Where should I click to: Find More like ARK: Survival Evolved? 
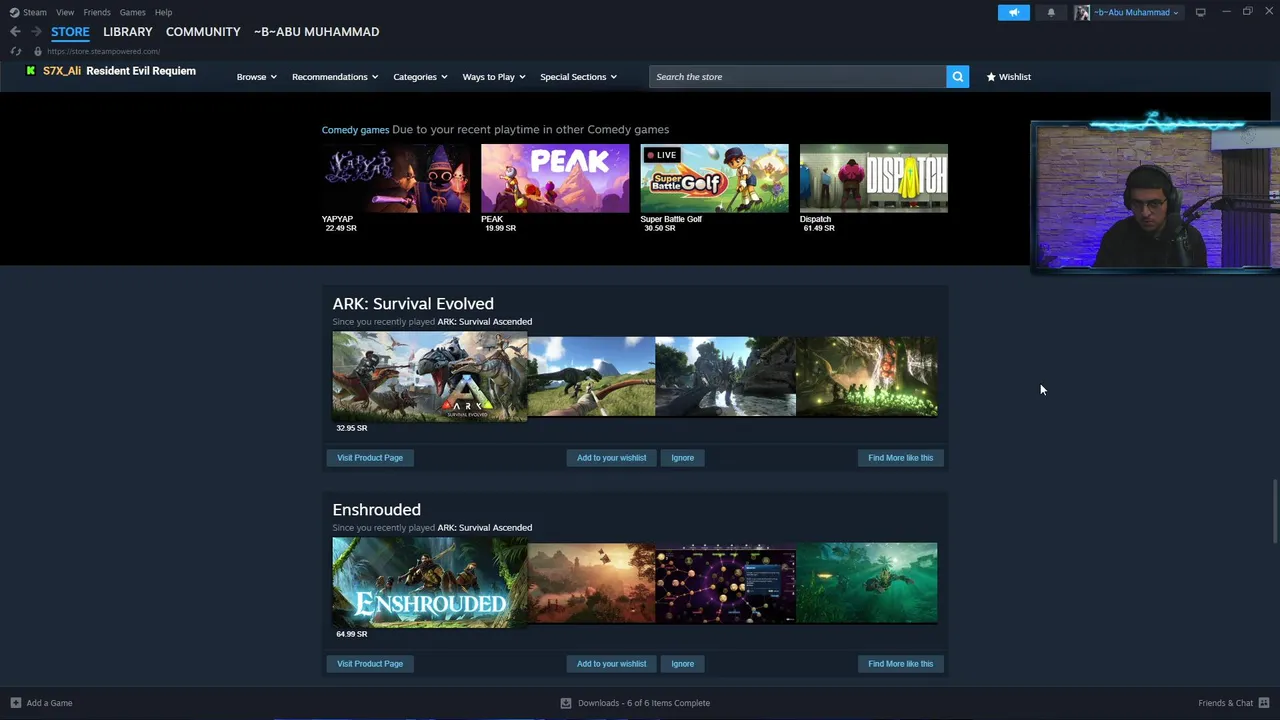point(900,458)
